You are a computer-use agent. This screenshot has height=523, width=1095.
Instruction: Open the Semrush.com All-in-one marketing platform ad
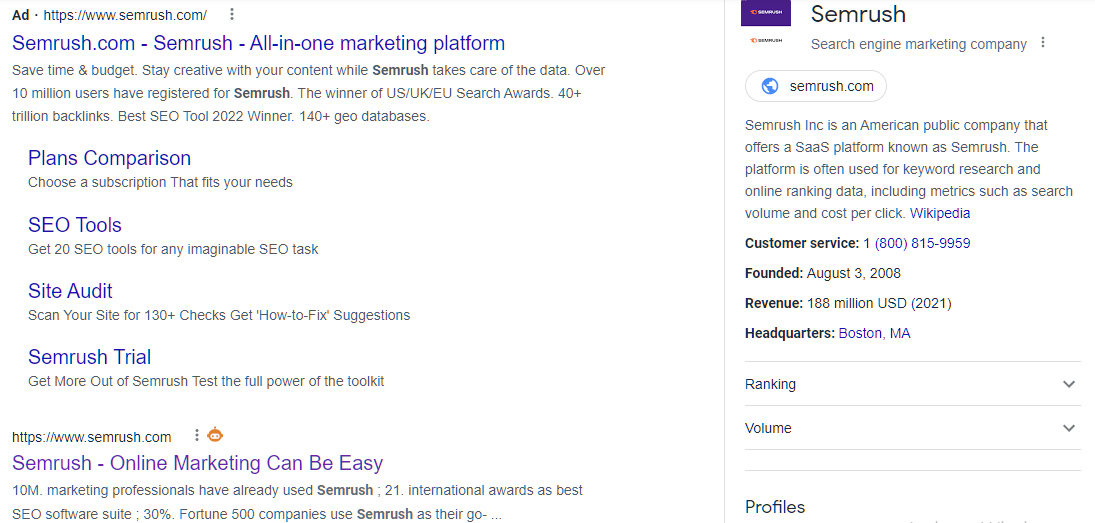(258, 43)
